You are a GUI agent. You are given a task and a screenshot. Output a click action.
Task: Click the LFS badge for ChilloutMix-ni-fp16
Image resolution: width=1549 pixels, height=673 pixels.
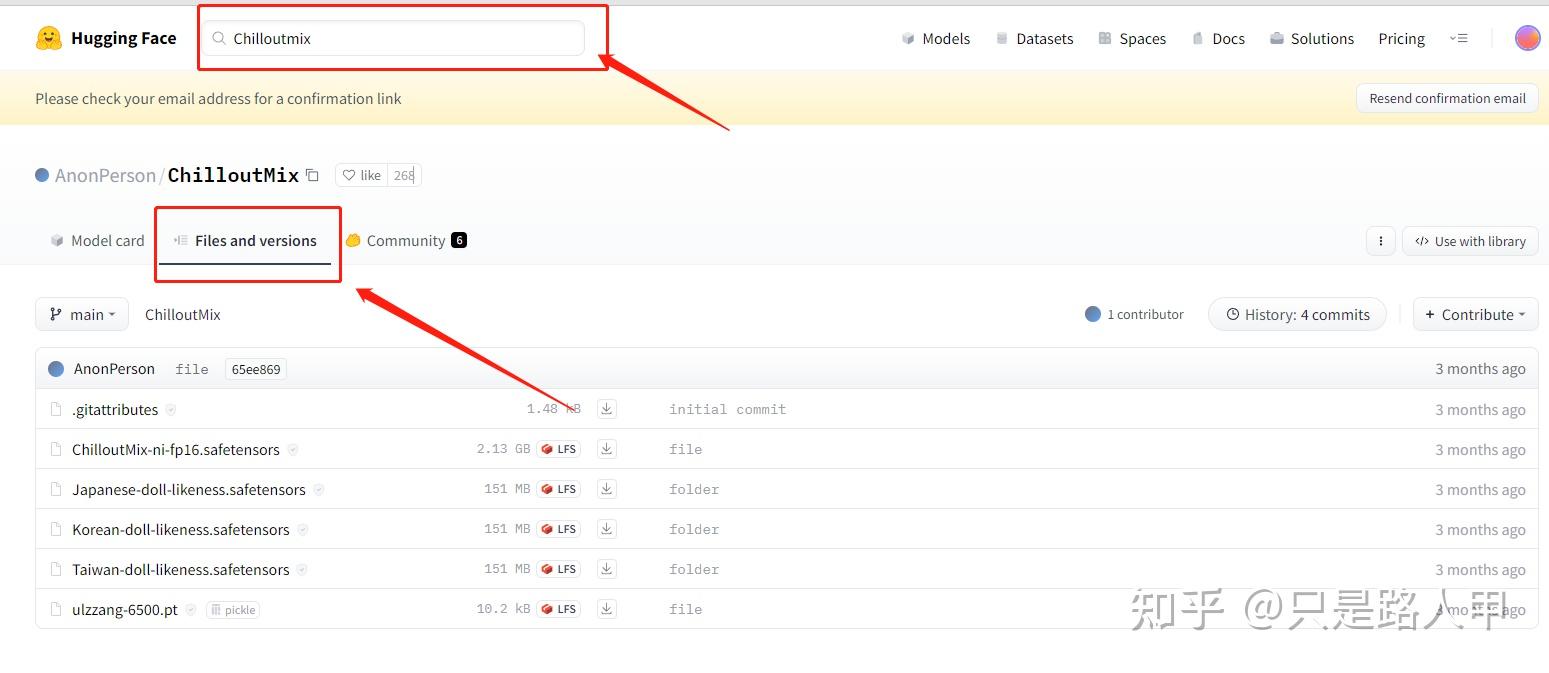click(x=558, y=449)
